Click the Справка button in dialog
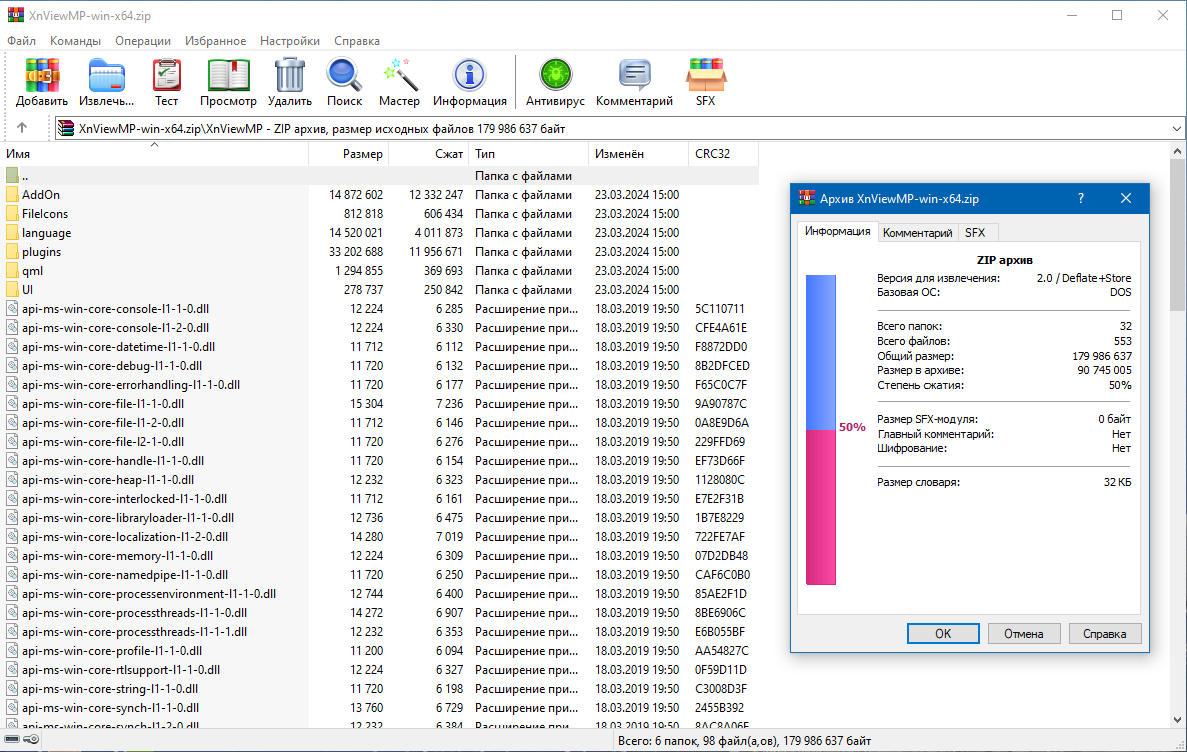This screenshot has width=1187, height=752. tap(1104, 634)
